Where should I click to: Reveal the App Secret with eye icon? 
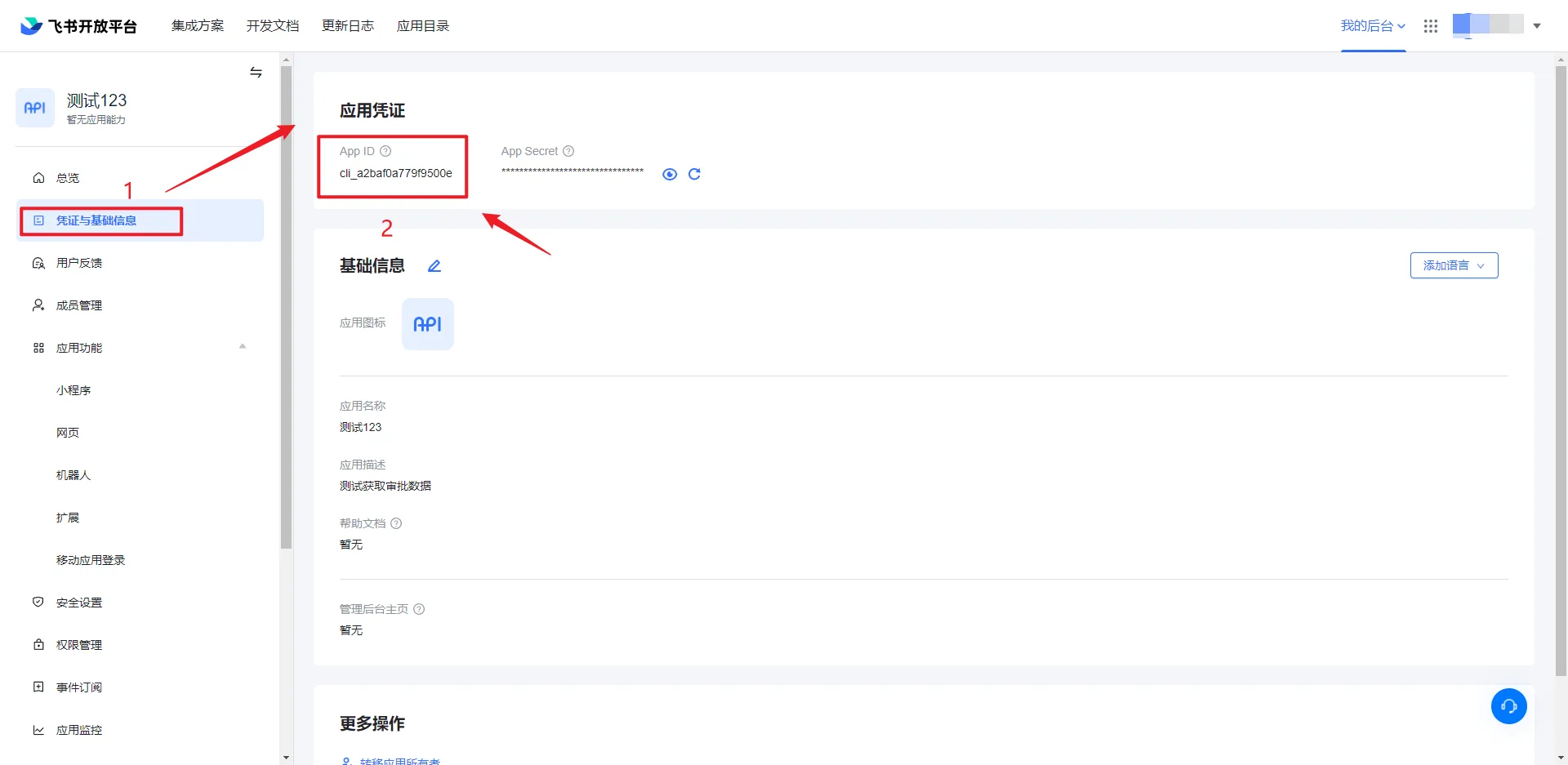(x=670, y=174)
